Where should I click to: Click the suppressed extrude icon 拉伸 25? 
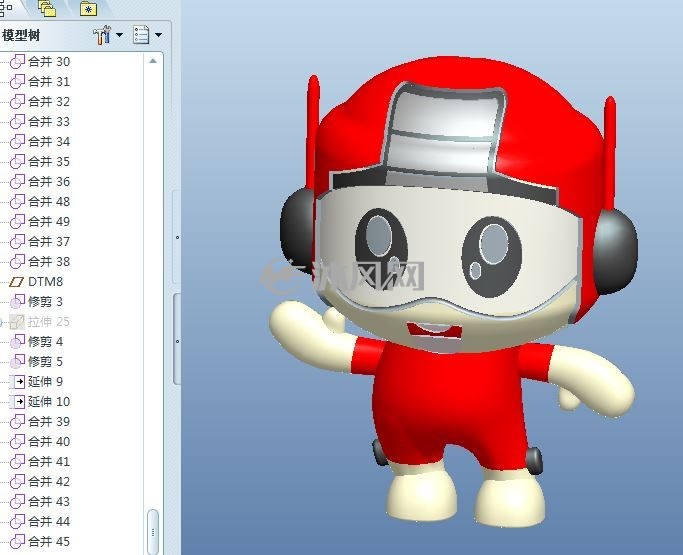point(17,322)
